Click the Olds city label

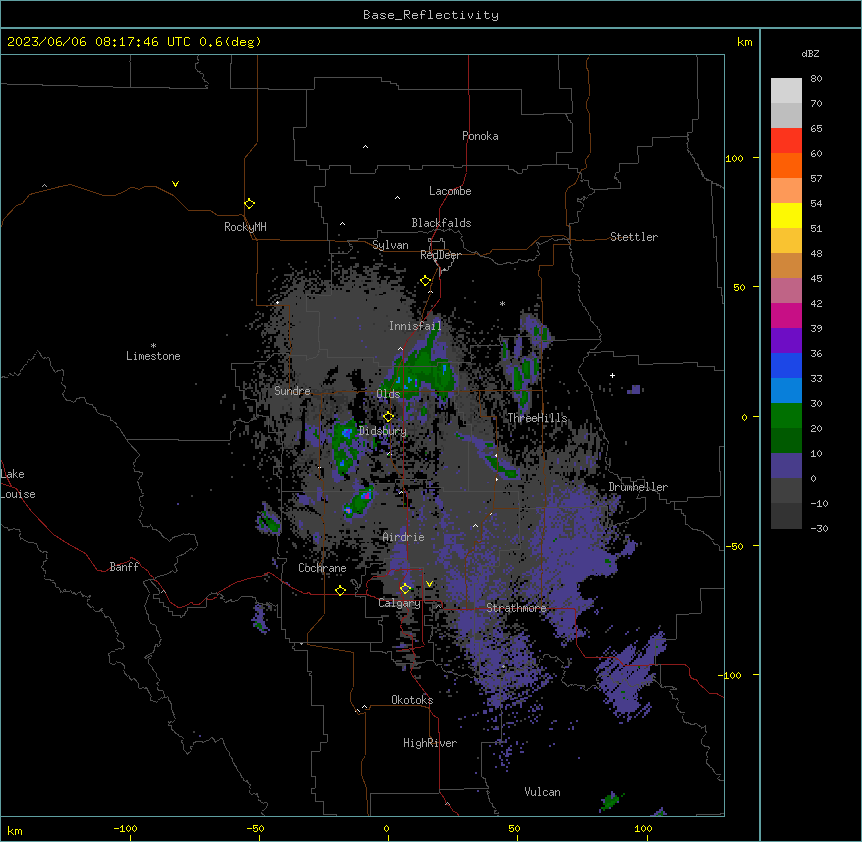click(x=388, y=394)
